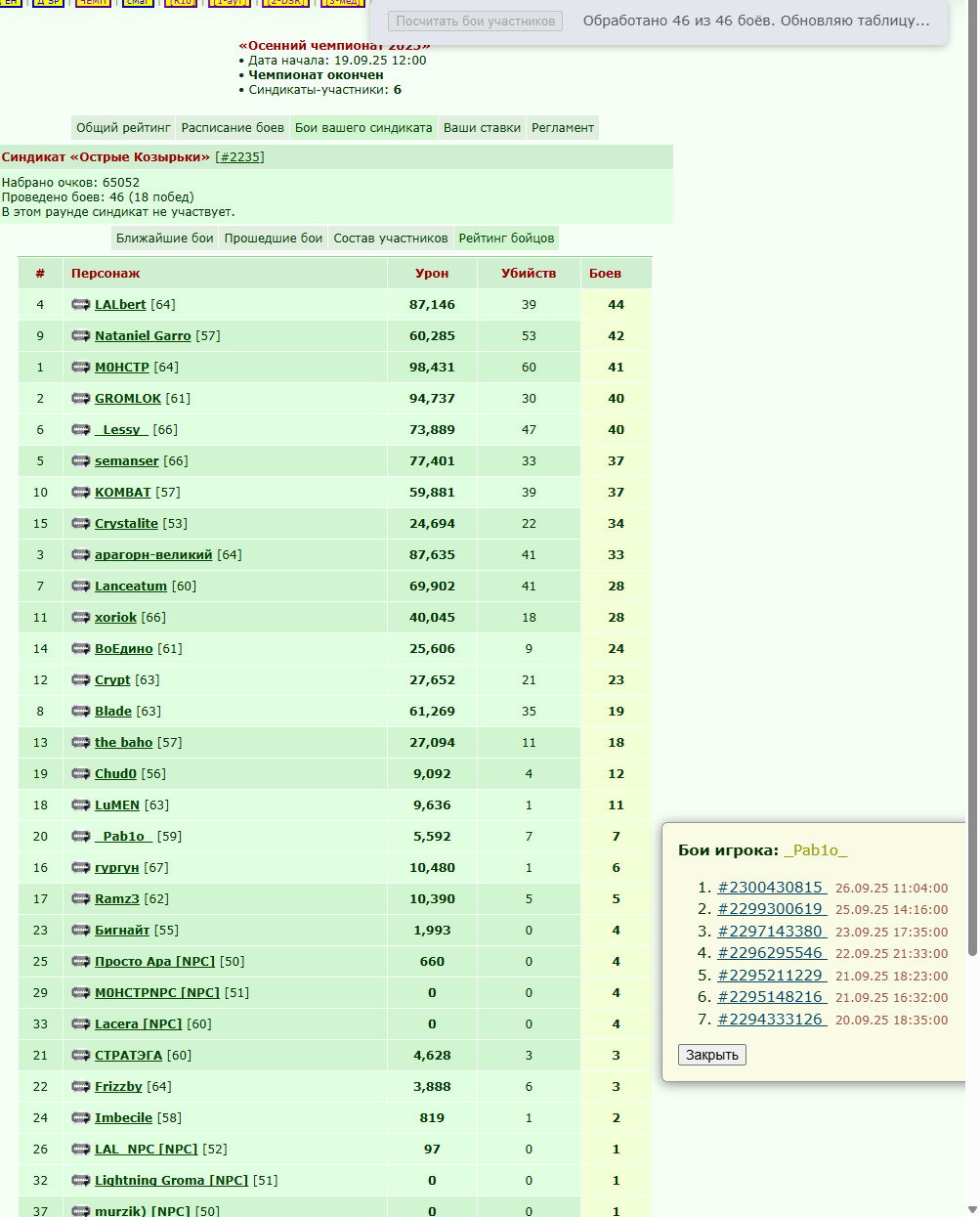Click the icon beside KOMBAT
Image resolution: width=980 pixels, height=1217 pixels.
pos(80,493)
